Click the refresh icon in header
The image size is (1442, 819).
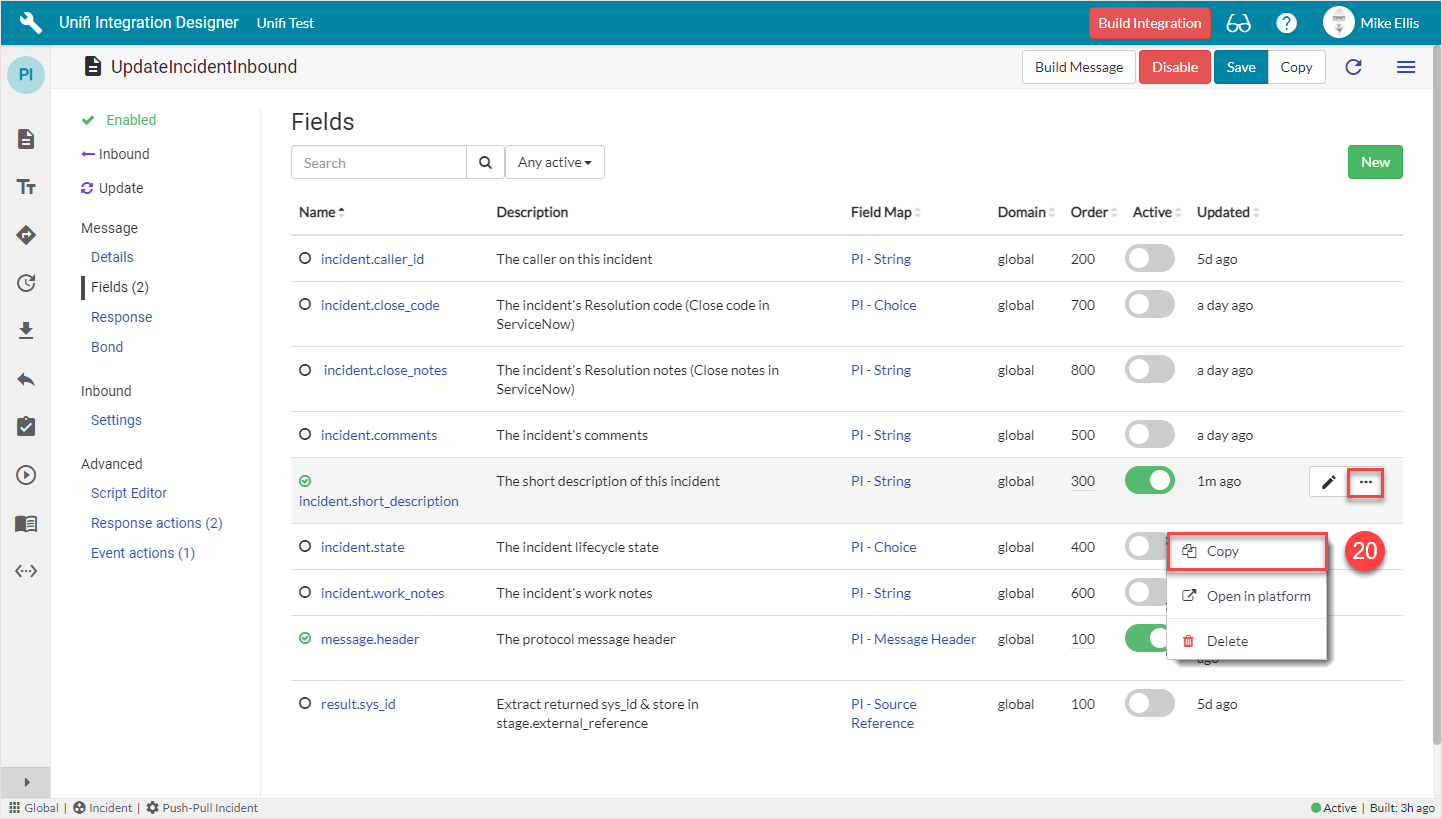pyautogui.click(x=1353, y=67)
